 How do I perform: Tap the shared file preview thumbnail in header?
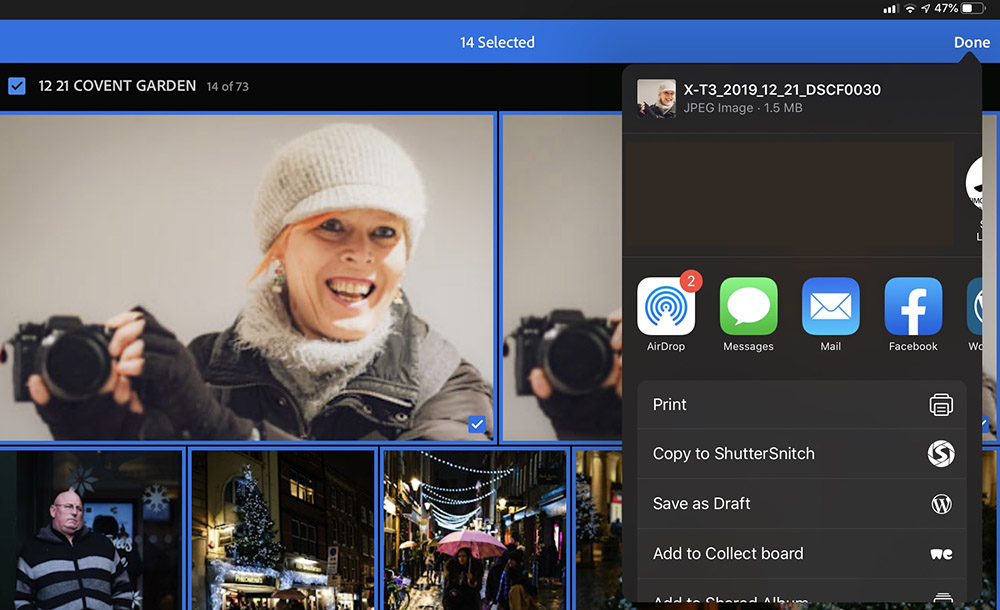click(657, 99)
